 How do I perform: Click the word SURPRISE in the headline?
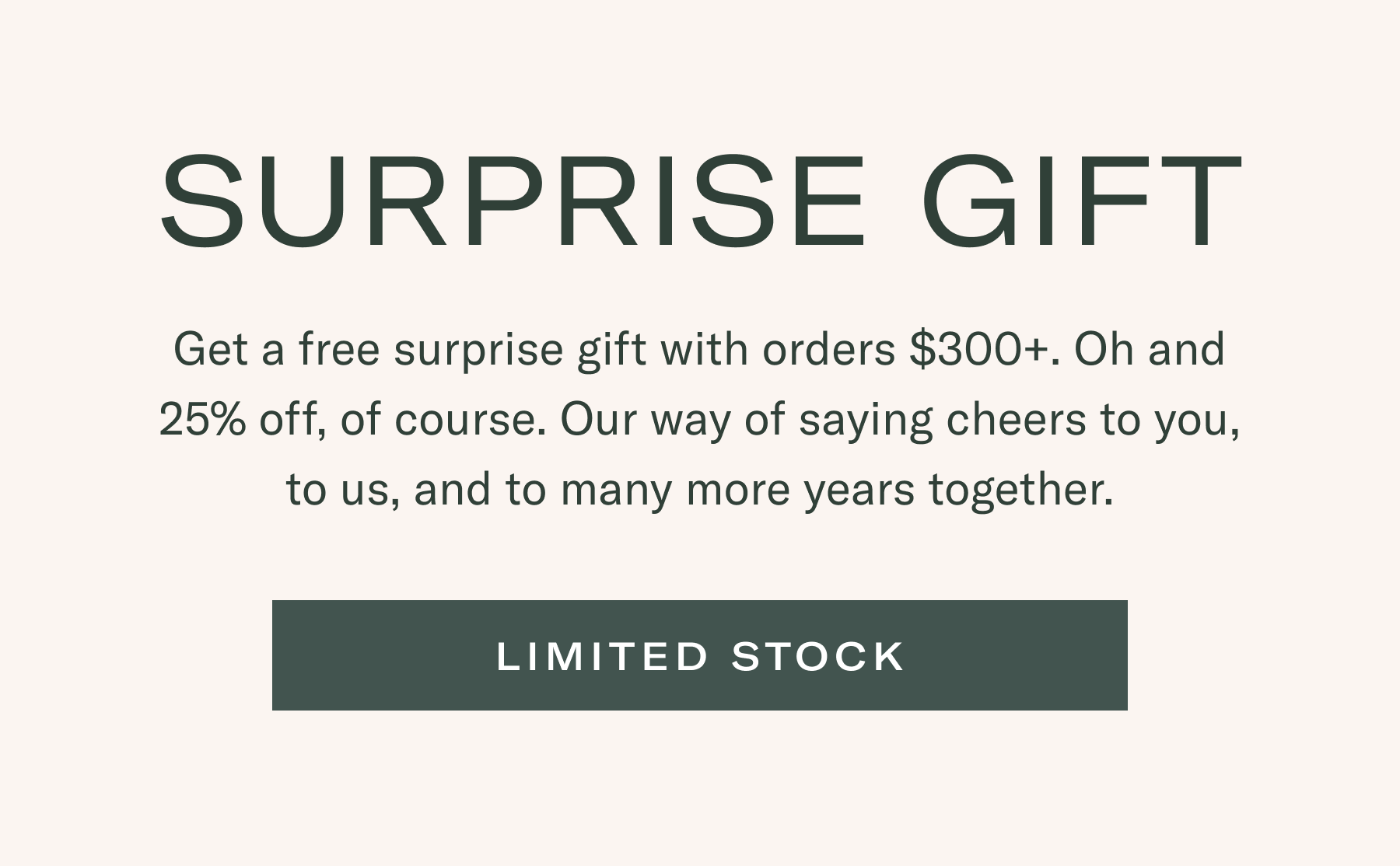click(512, 202)
